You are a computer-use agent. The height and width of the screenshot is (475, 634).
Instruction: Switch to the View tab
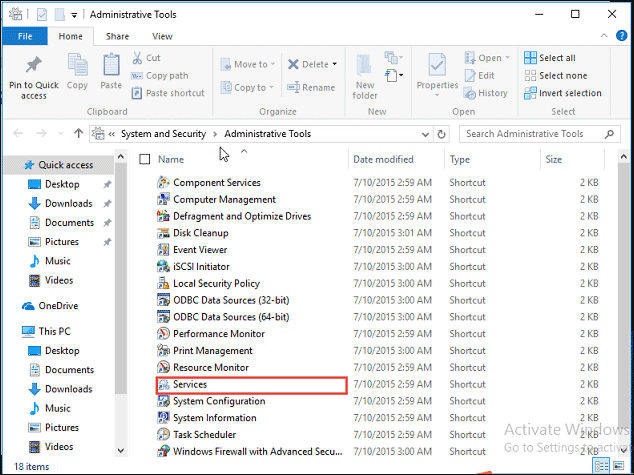(x=162, y=36)
